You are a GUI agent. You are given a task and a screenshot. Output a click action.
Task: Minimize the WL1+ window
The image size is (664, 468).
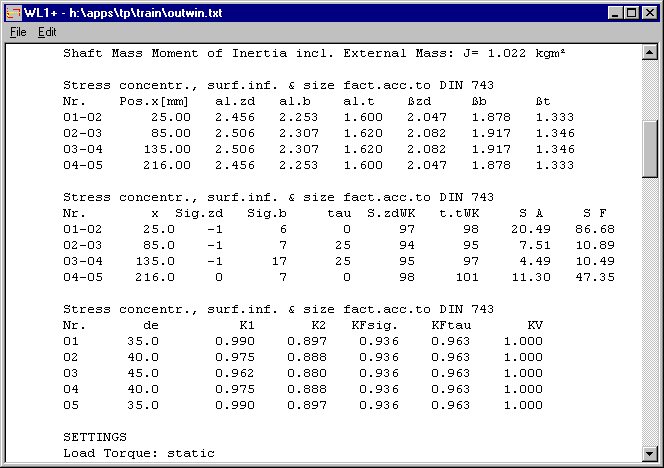(x=612, y=12)
